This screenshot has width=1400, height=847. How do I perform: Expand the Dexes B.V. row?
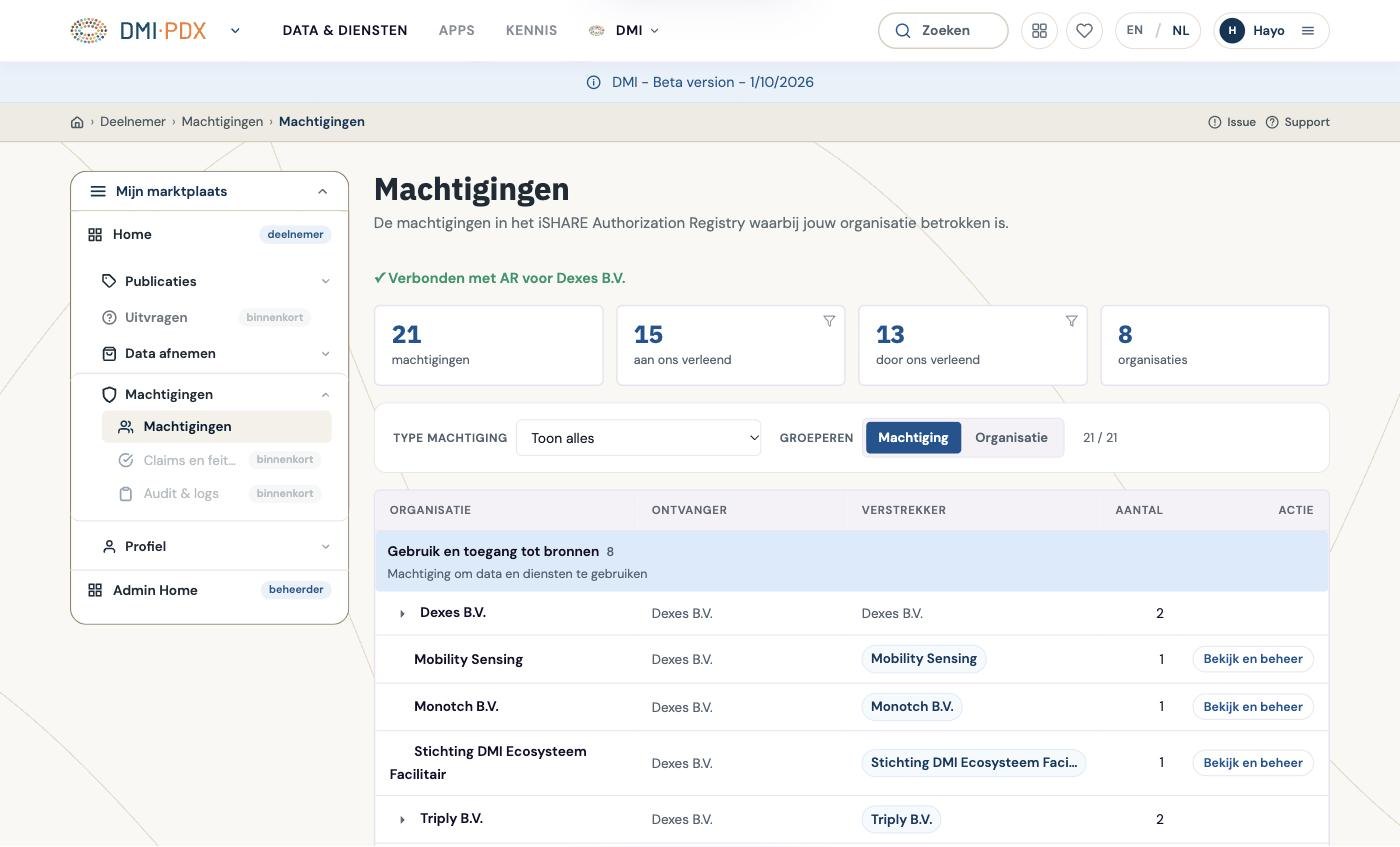(x=402, y=614)
